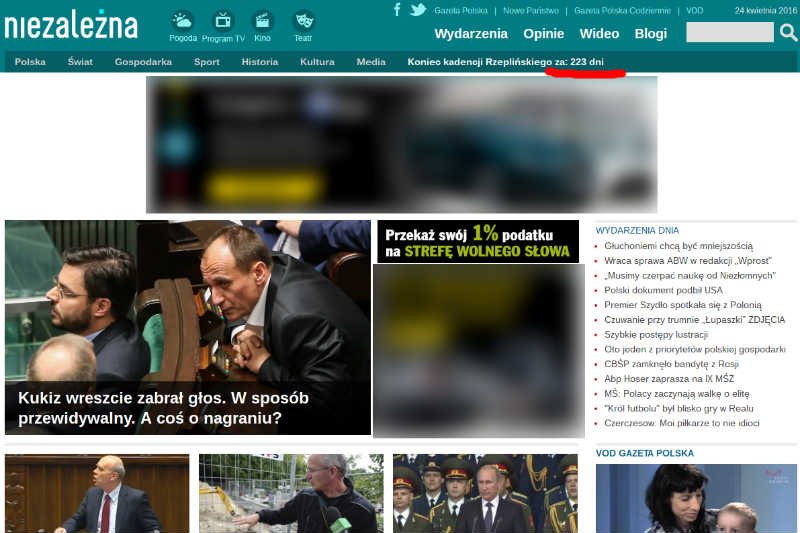Viewport: 800px width, 533px height.
Task: Select the Historia category tab
Action: point(260,62)
